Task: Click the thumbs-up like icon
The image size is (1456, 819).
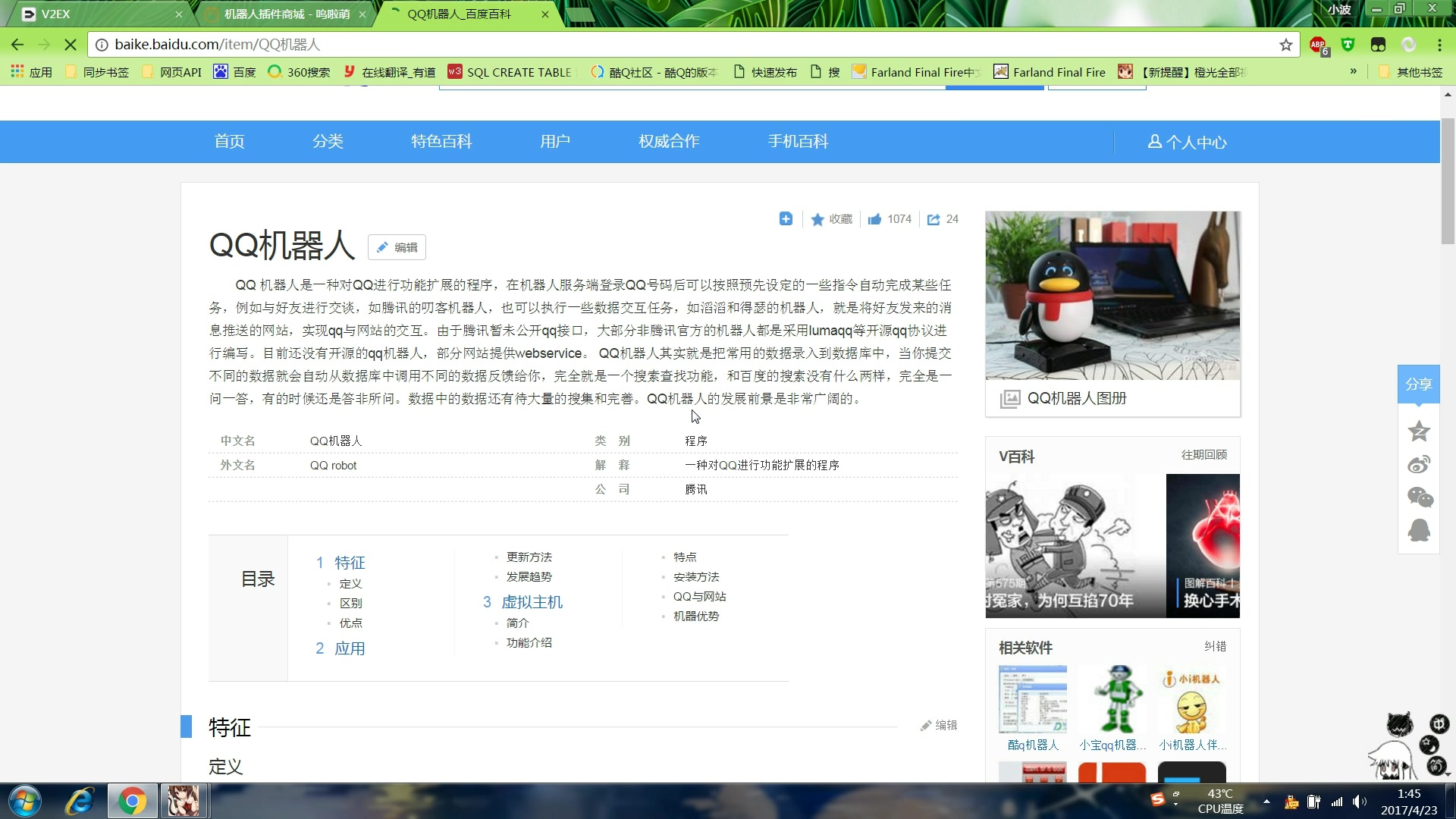Action: point(874,219)
